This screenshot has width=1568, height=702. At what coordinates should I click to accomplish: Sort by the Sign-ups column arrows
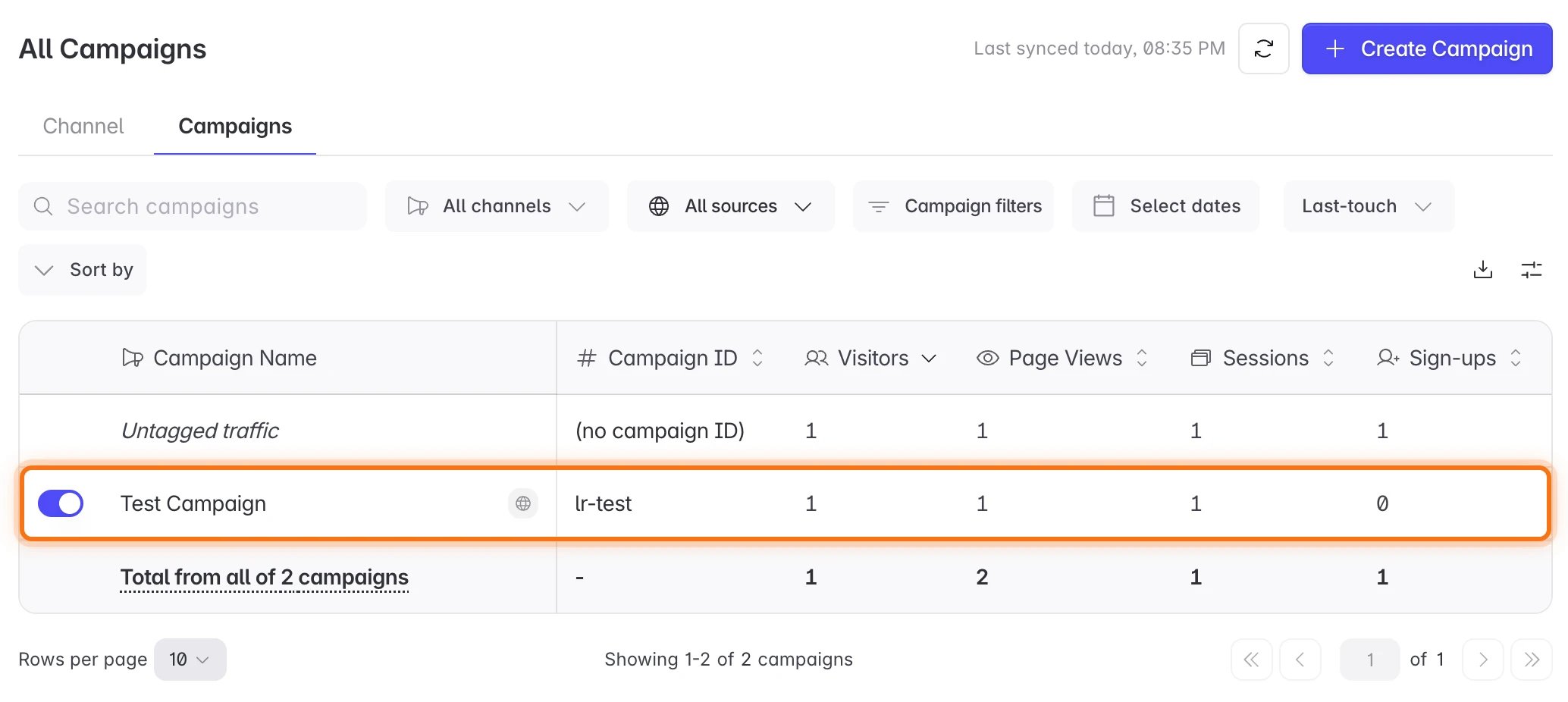pyautogui.click(x=1516, y=358)
